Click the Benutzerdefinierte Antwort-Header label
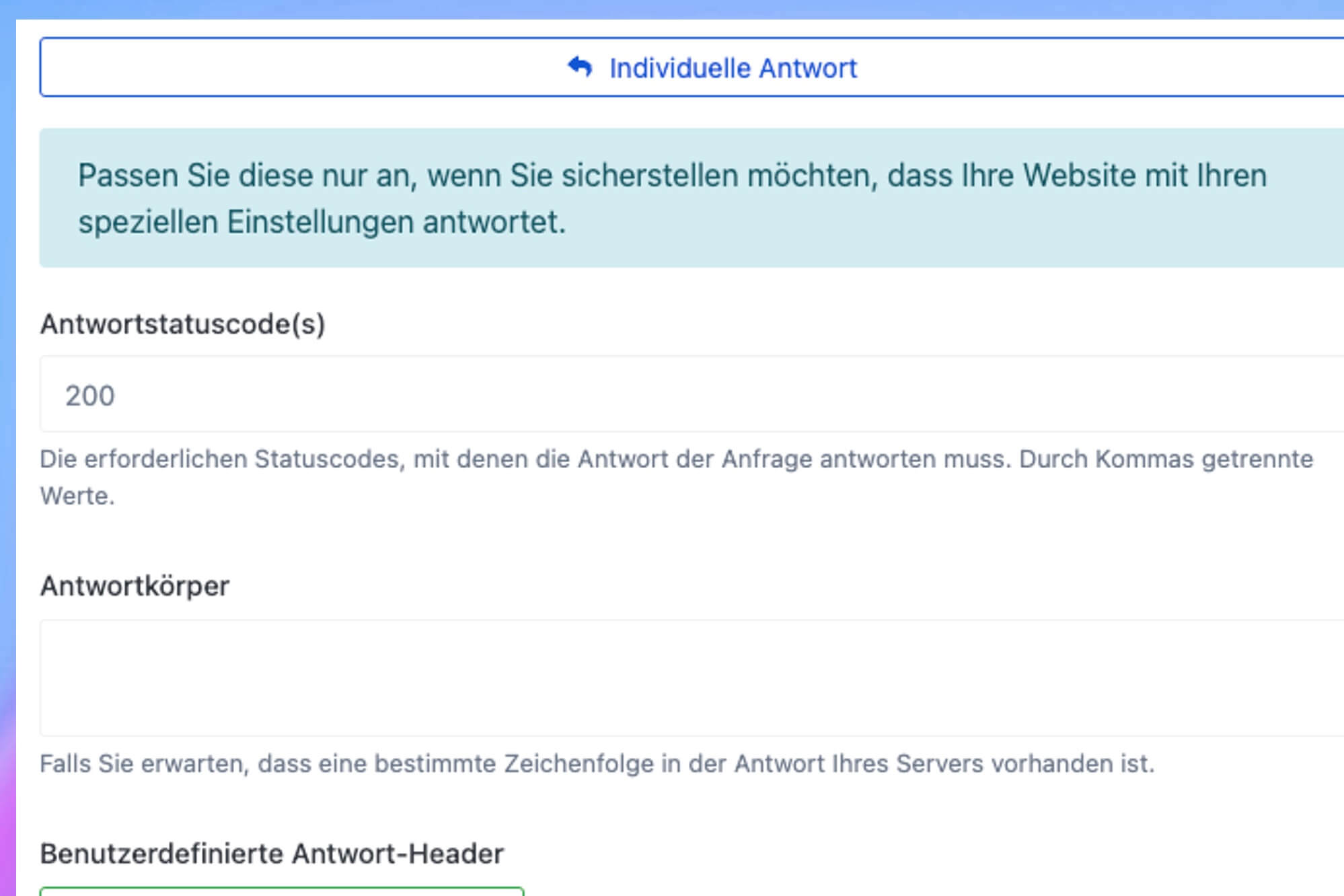 272,854
